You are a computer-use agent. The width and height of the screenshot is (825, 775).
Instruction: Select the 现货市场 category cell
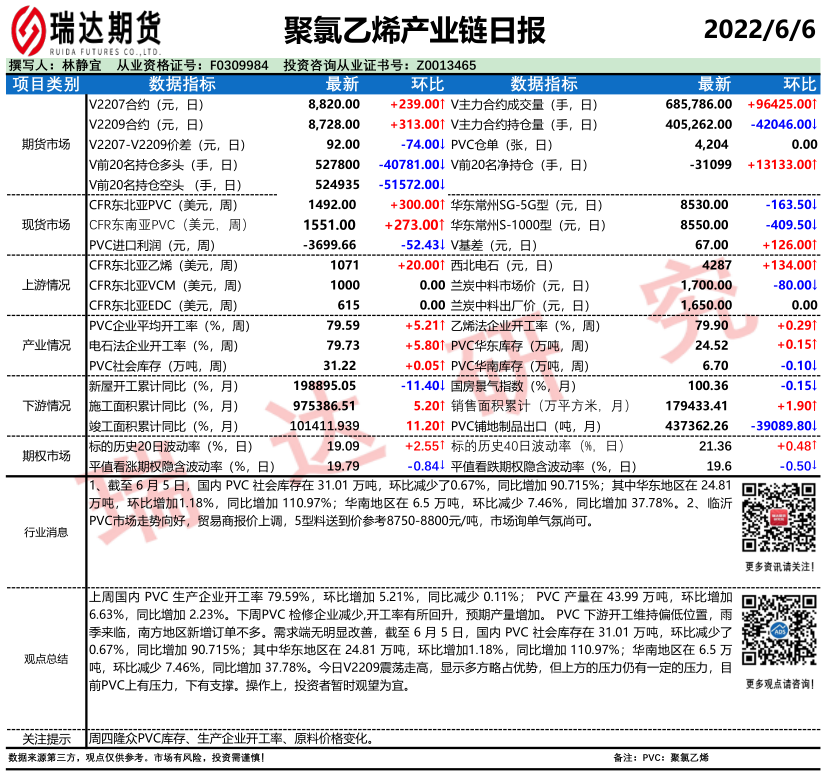(x=46, y=224)
